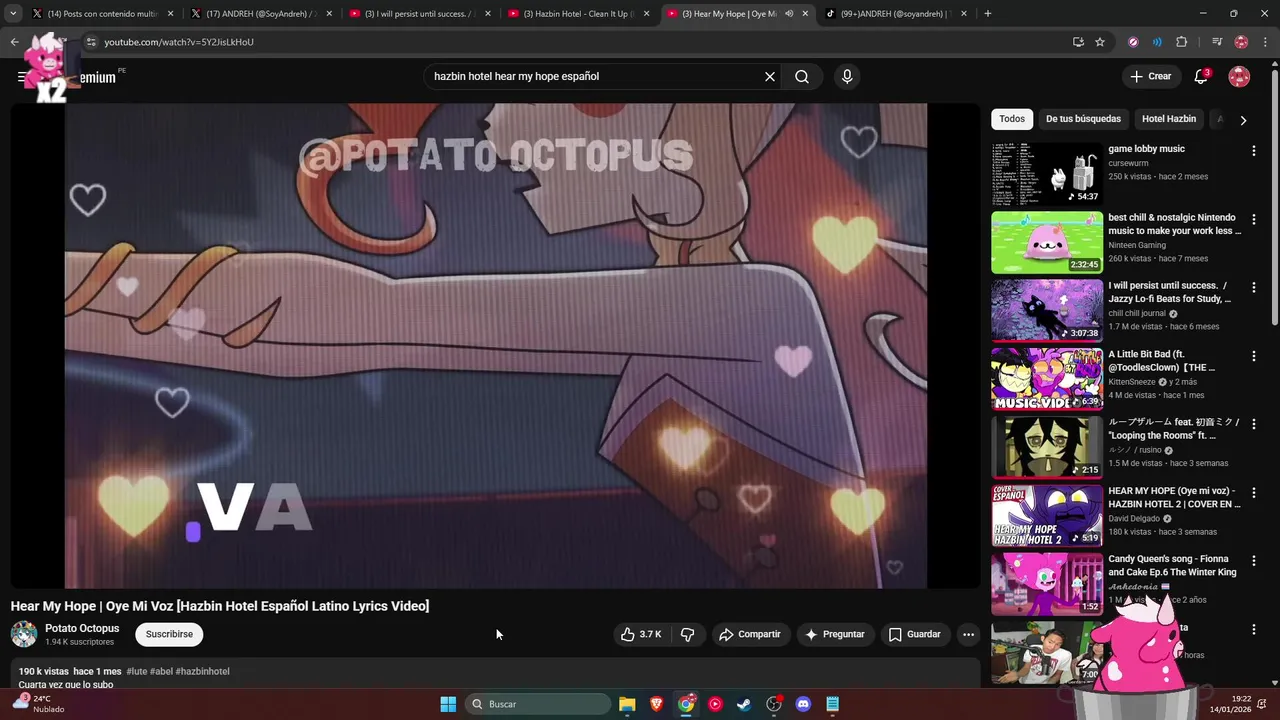Switch to ANDREH (@SoyAndreh) X tab
Image resolution: width=1280 pixels, height=720 pixels.
tap(262, 14)
